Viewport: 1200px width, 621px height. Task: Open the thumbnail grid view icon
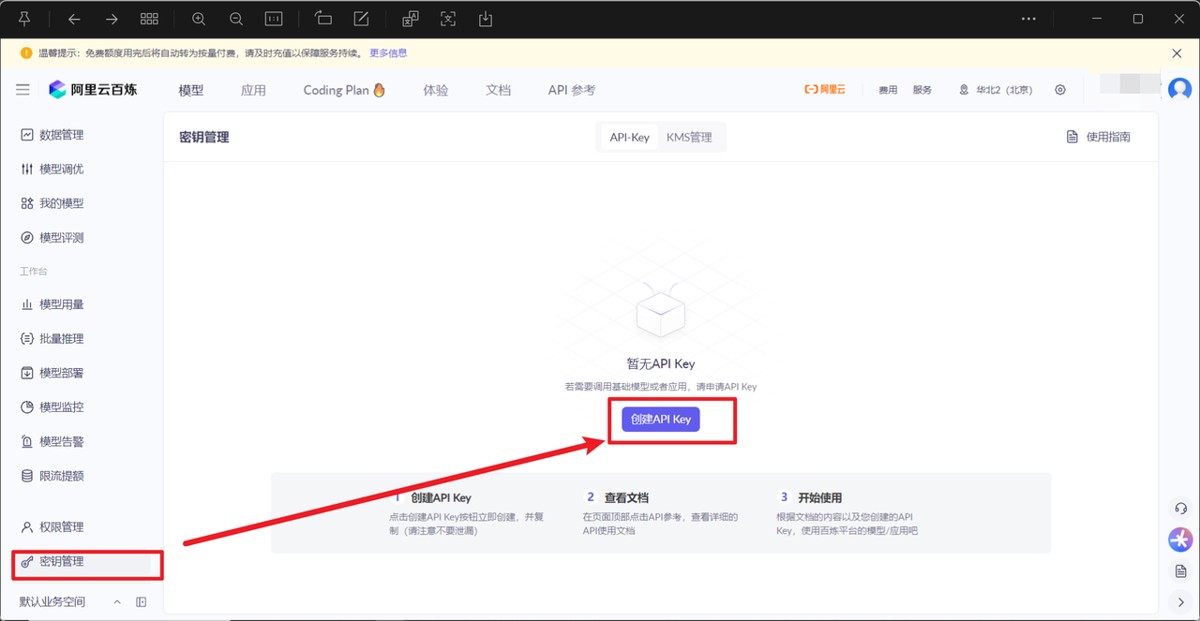pyautogui.click(x=149, y=18)
